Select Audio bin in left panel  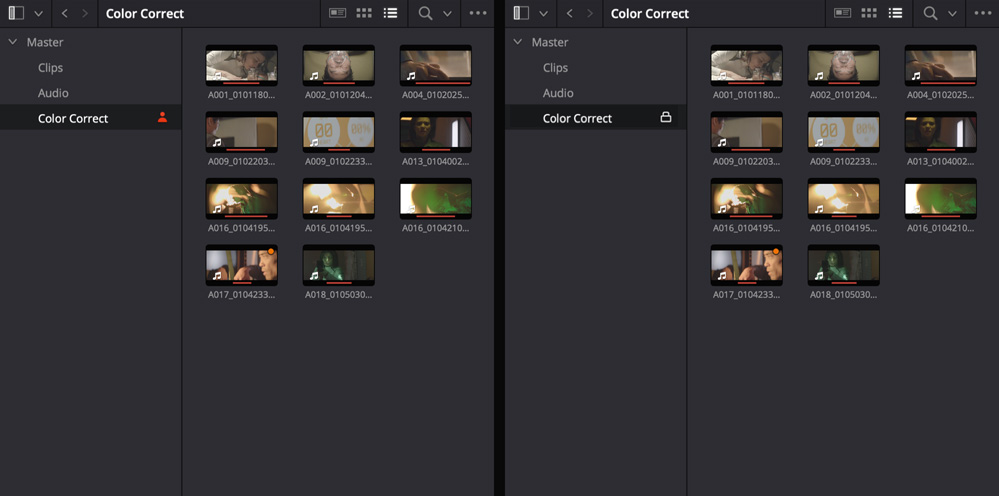coord(53,93)
